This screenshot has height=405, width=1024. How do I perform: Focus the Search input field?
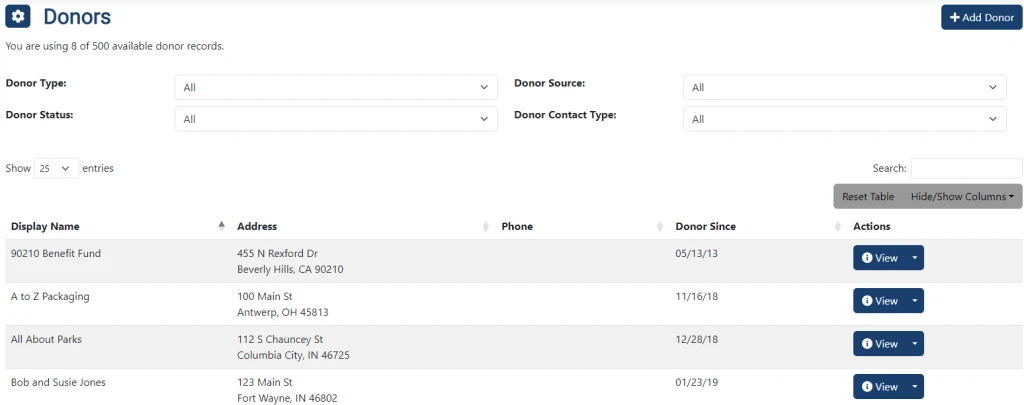point(966,168)
